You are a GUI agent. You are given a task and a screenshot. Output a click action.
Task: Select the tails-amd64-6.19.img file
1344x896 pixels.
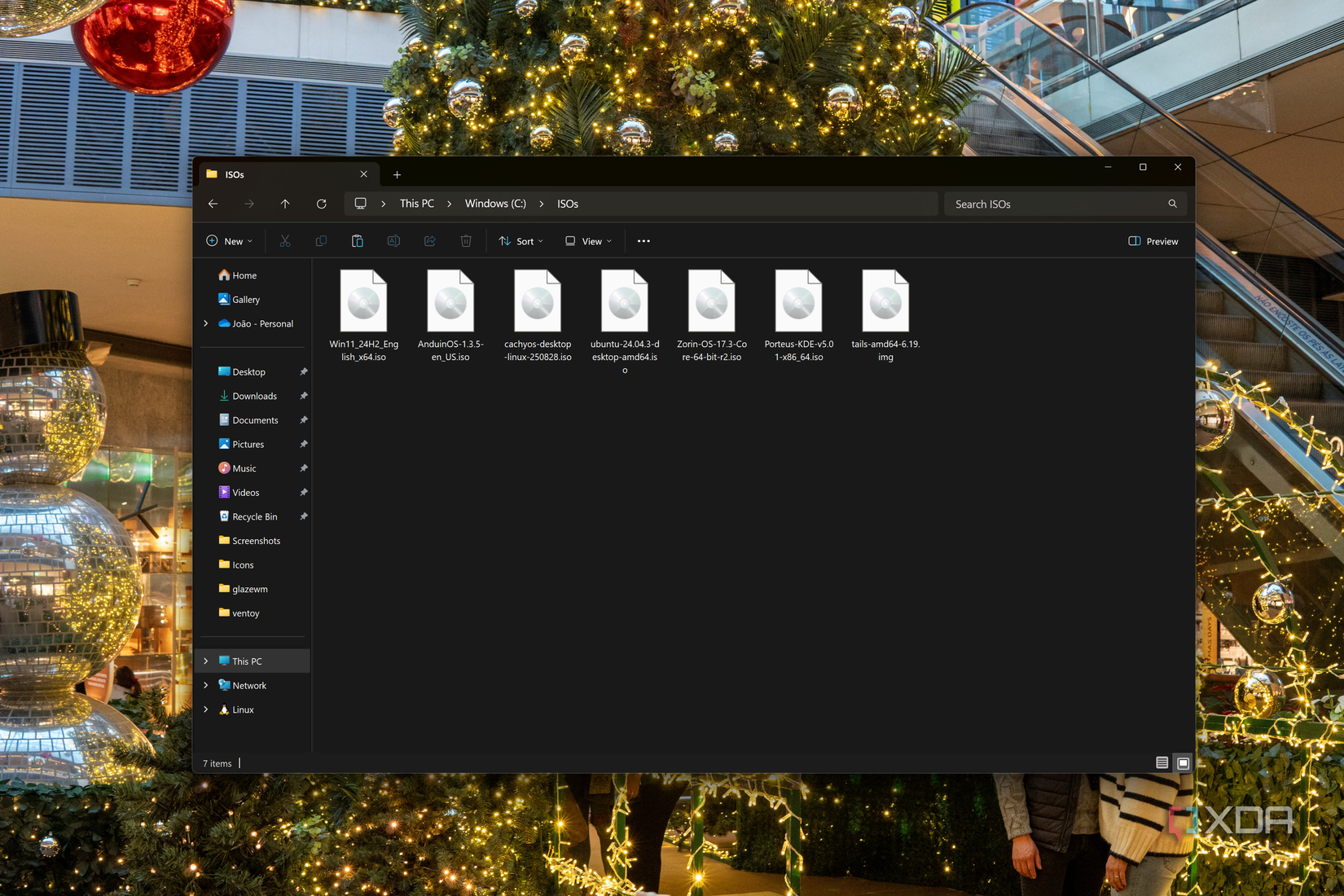click(885, 316)
